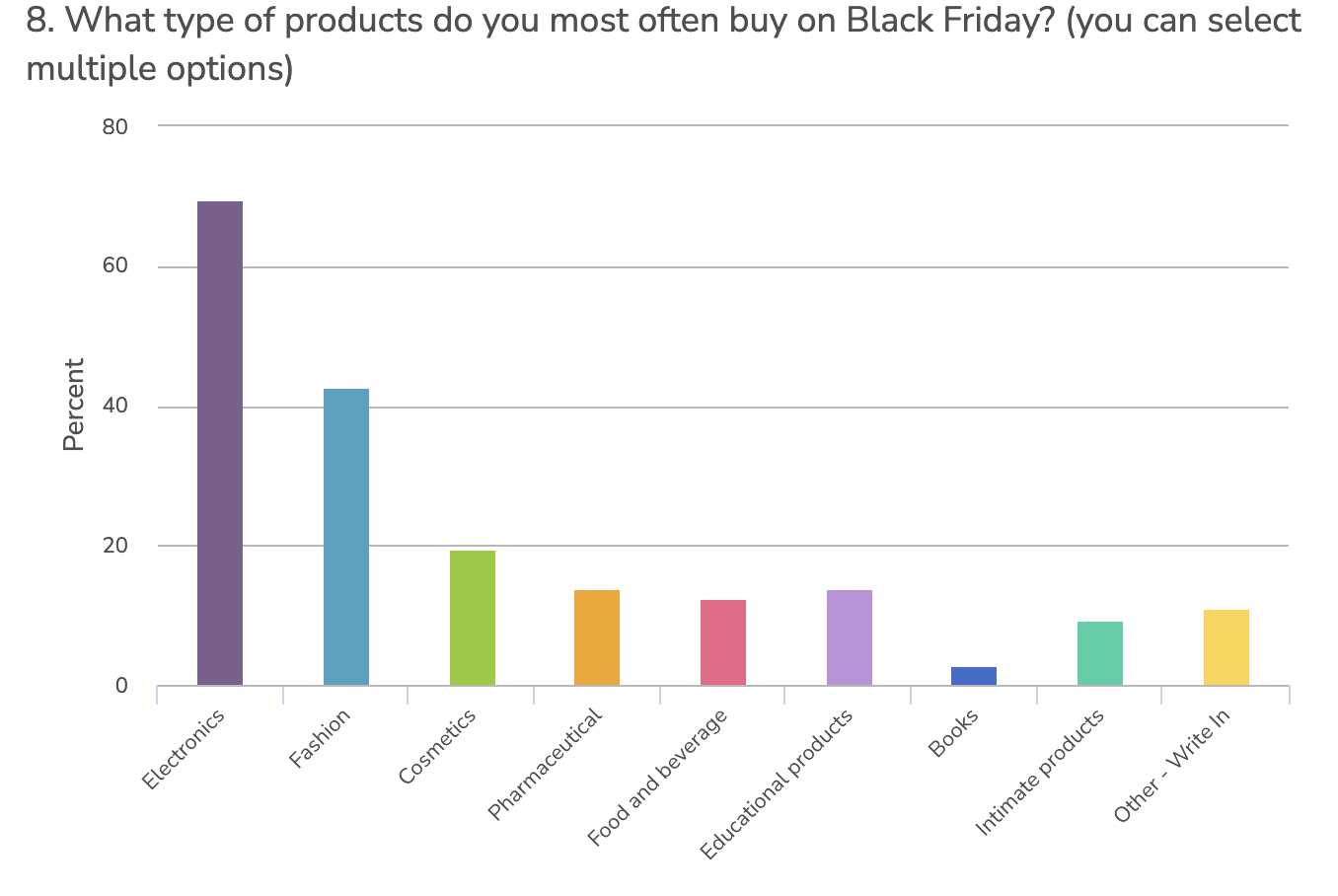Select the teal Intimate products bar

pyautogui.click(x=1100, y=653)
